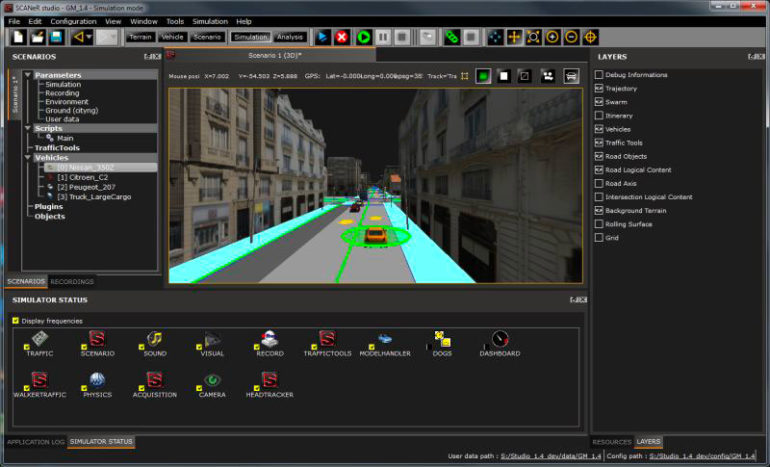The width and height of the screenshot is (770, 467).
Task: Open the Configuration menu
Action: pos(73,21)
